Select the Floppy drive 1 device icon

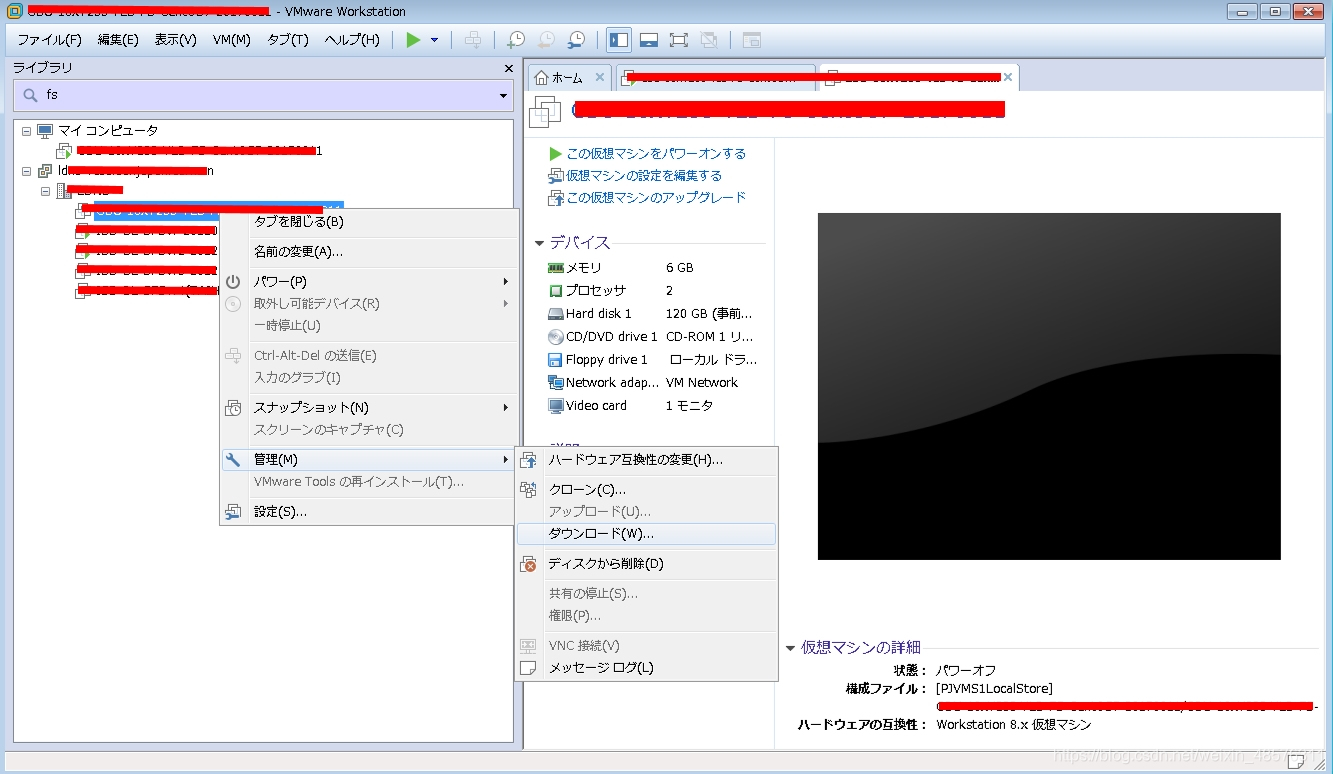click(x=556, y=360)
